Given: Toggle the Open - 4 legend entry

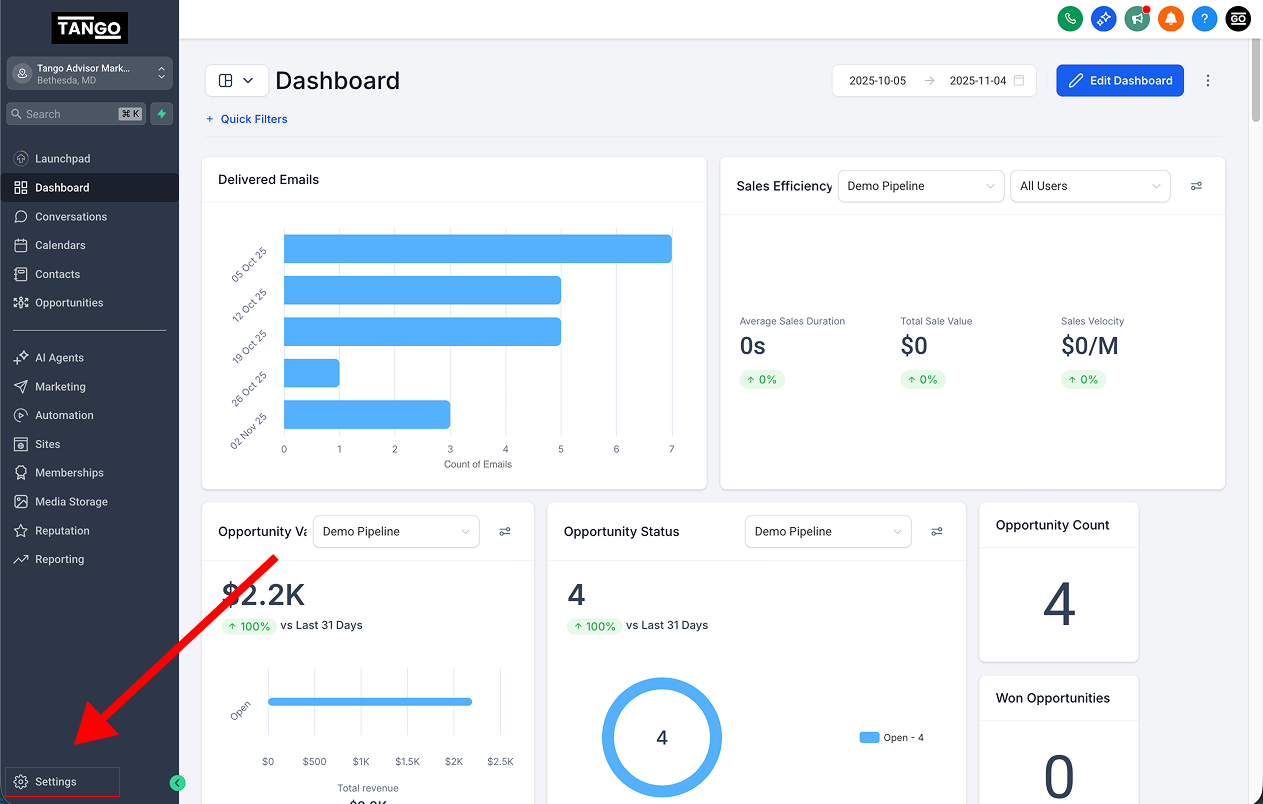Looking at the screenshot, I should pos(892,738).
